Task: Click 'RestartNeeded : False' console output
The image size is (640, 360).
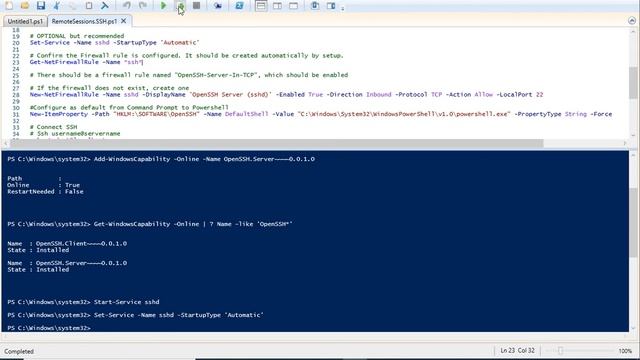Action: [x=45, y=191]
